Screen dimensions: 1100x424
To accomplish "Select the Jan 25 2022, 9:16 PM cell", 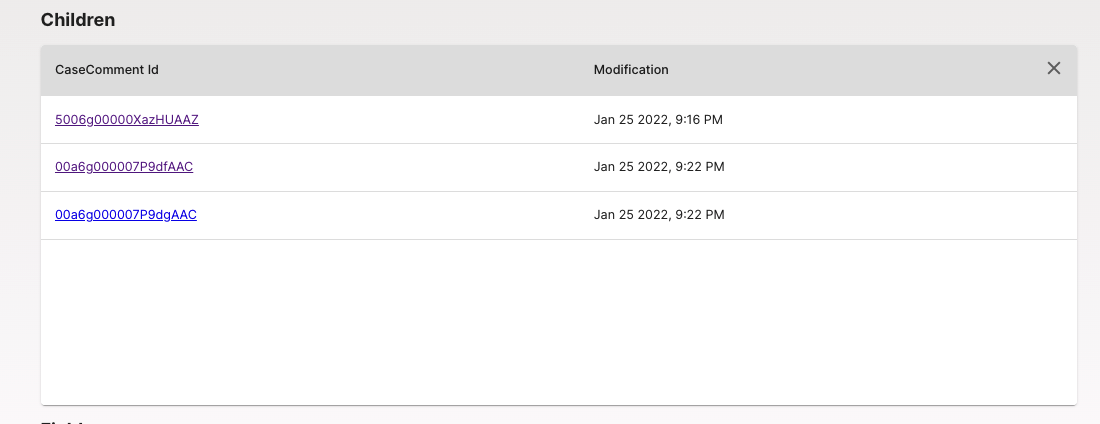I will pyautogui.click(x=658, y=119).
